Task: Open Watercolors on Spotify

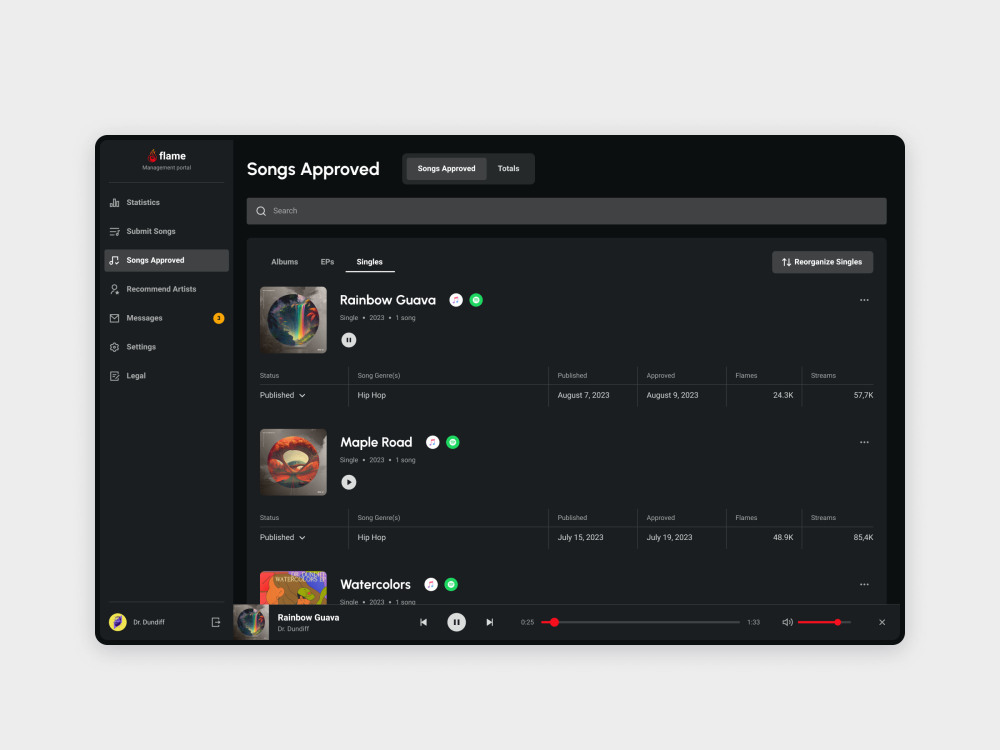Action: pyautogui.click(x=451, y=584)
